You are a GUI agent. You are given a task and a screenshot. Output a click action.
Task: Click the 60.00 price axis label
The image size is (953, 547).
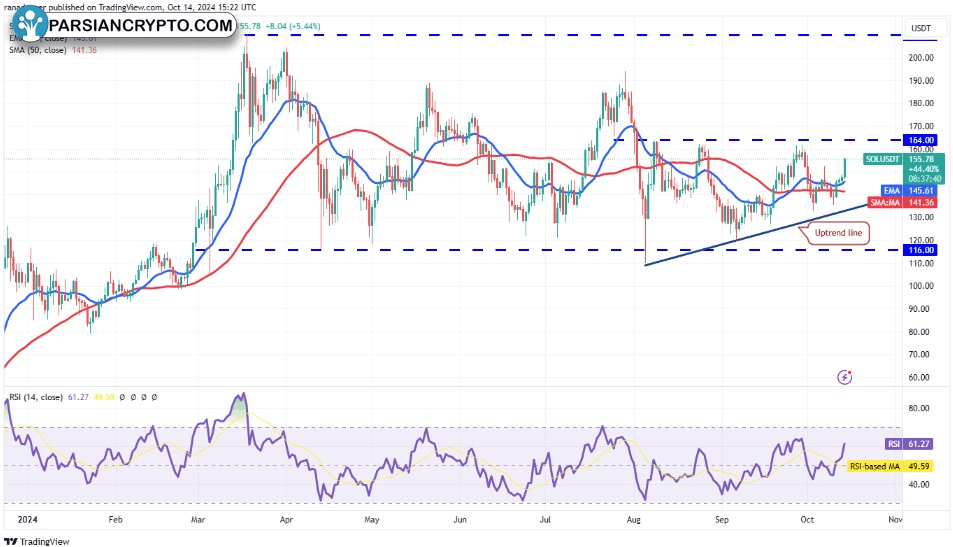pos(919,377)
